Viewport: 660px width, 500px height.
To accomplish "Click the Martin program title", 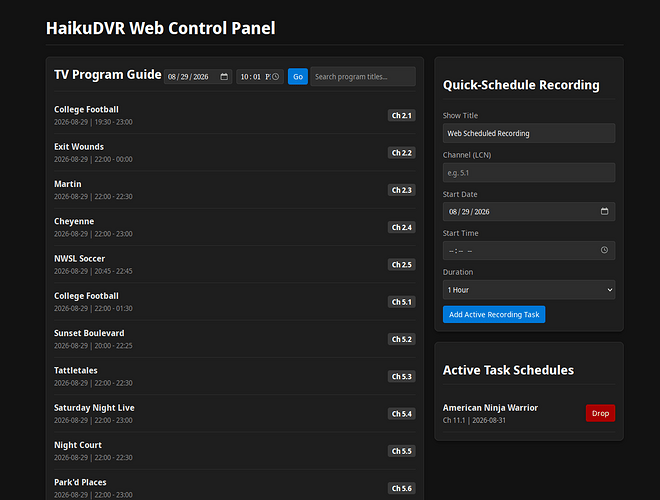I will coord(68,184).
